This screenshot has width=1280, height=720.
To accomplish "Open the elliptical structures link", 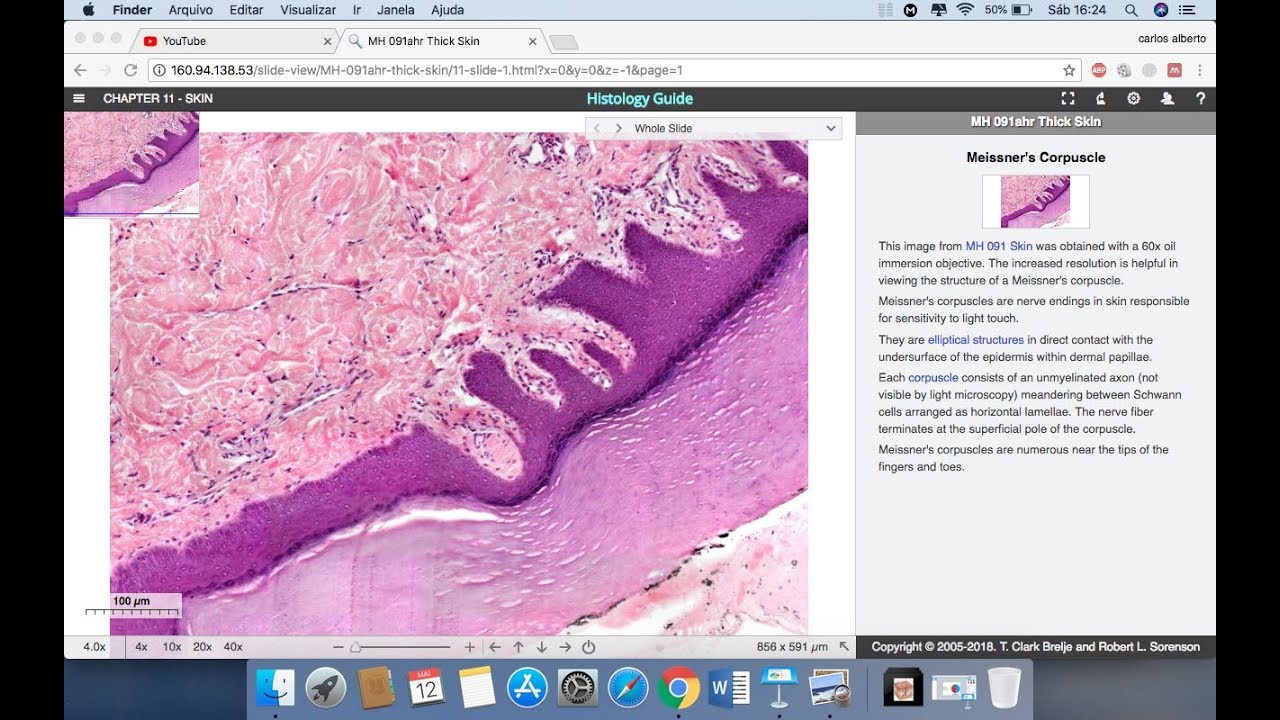I will (x=976, y=340).
